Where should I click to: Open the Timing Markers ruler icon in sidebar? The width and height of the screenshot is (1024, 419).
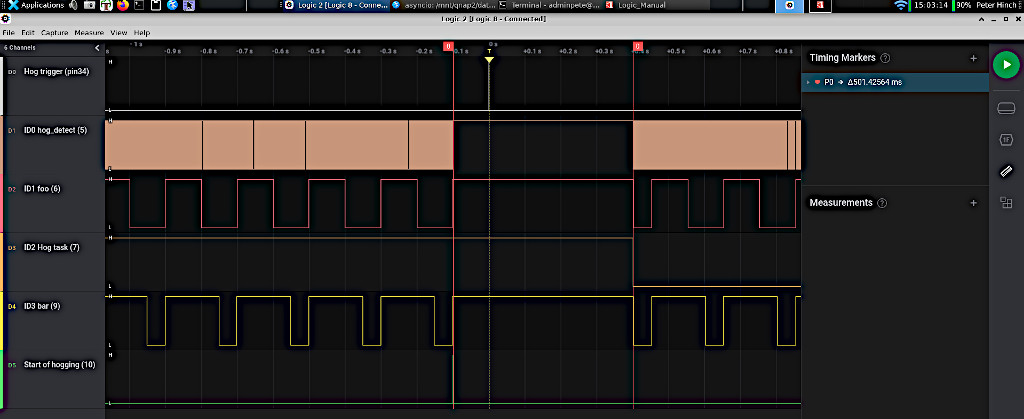click(x=1006, y=171)
